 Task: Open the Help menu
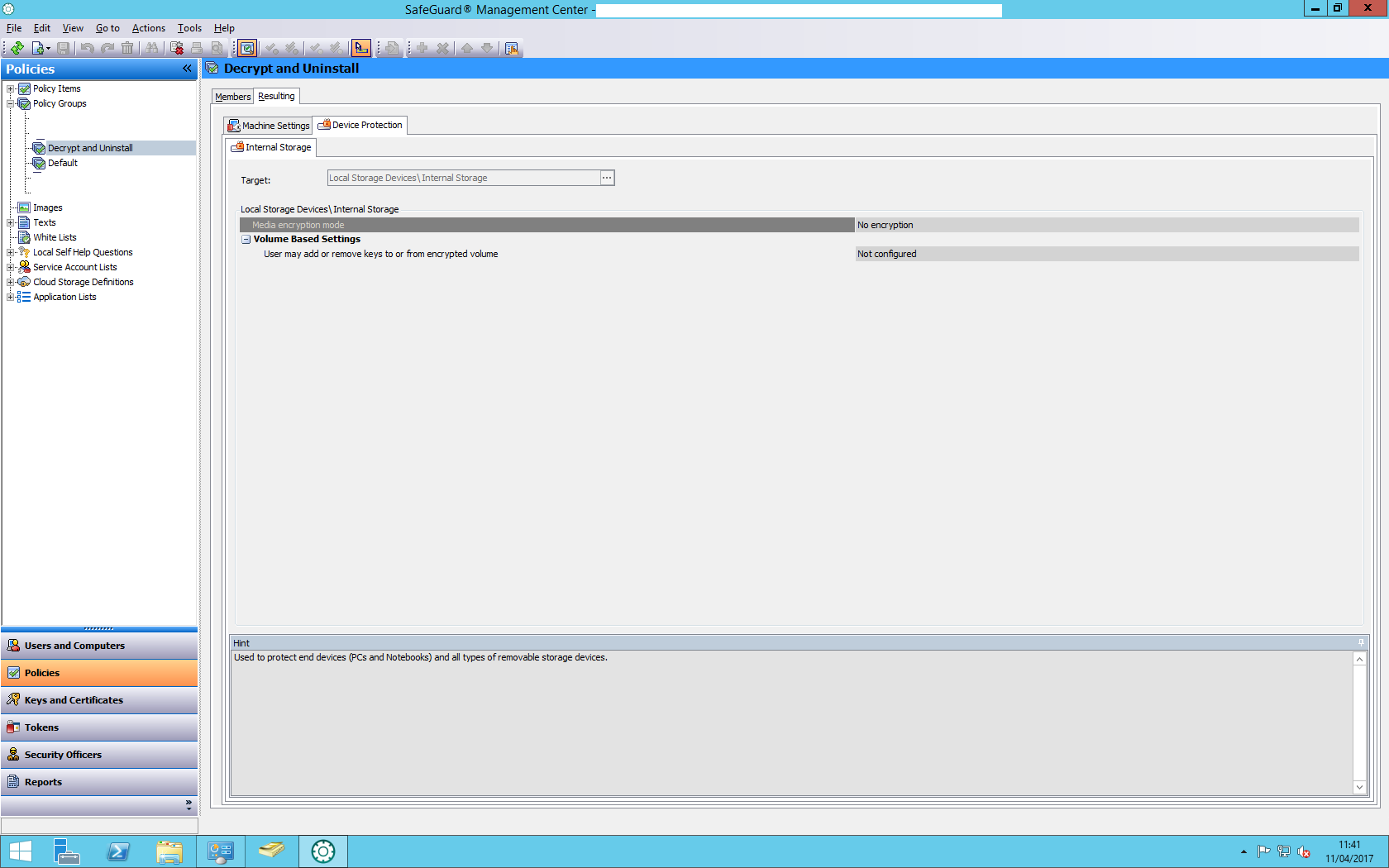click(224, 28)
